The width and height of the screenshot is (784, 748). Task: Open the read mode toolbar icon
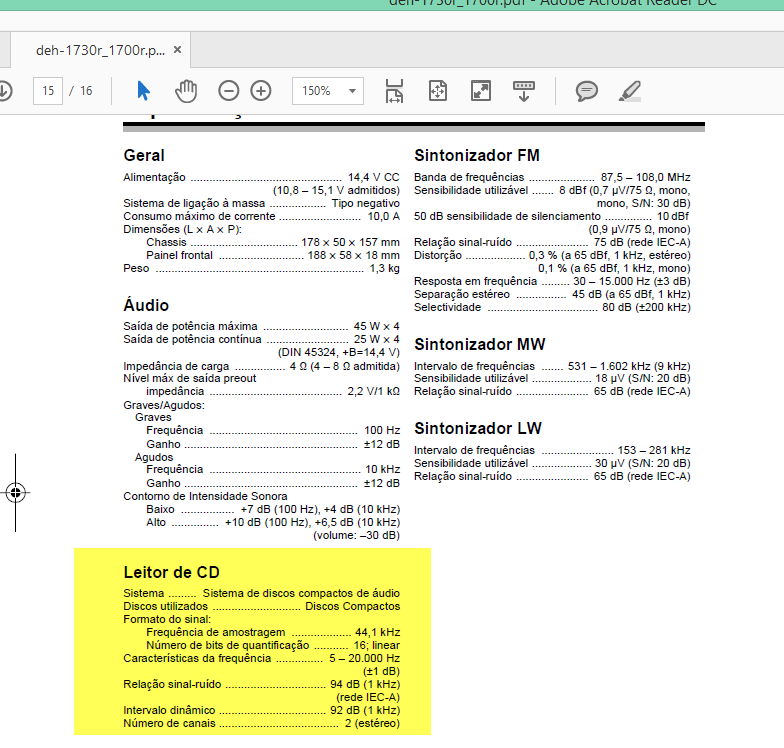(x=524, y=91)
